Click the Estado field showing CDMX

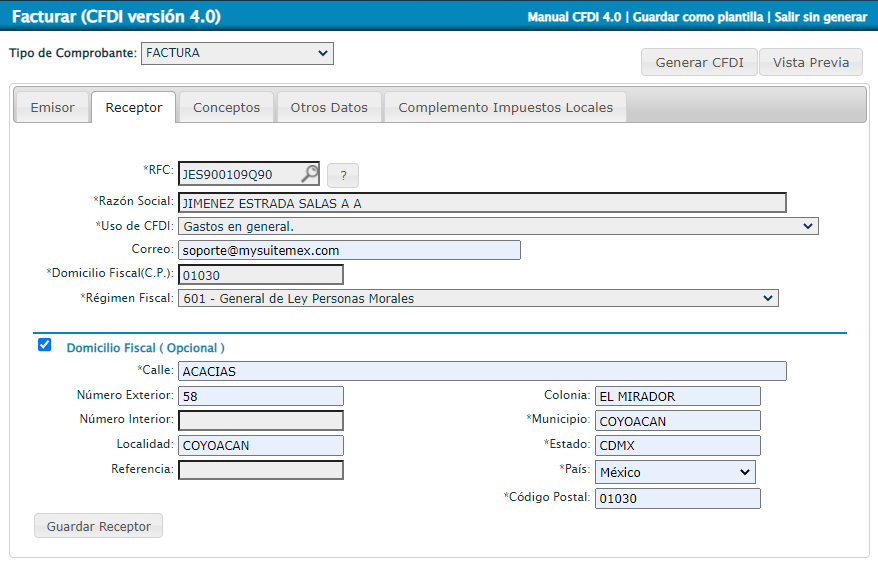678,445
